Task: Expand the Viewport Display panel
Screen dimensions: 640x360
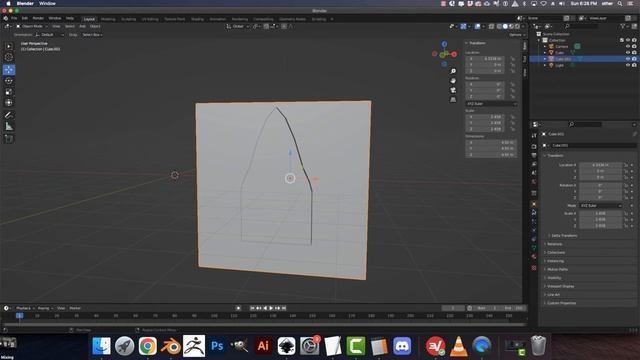Action: click(560, 286)
